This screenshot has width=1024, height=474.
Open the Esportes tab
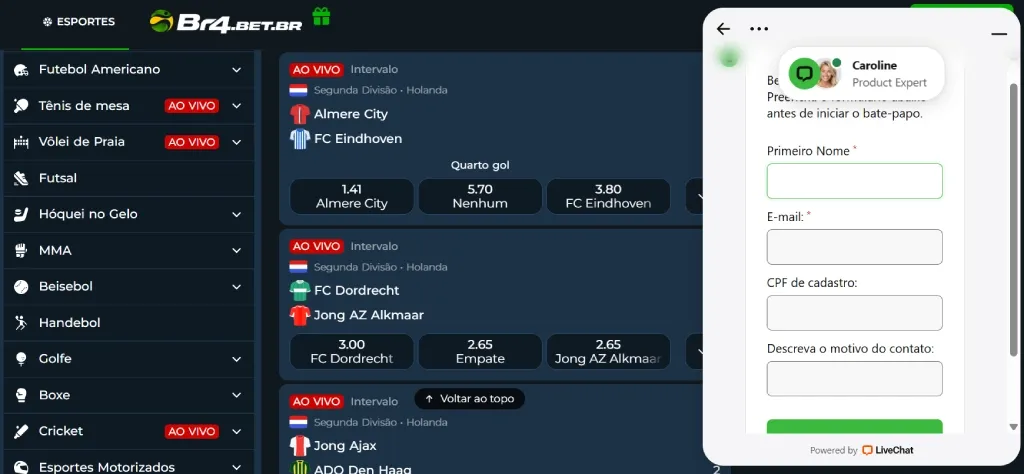click(x=78, y=22)
